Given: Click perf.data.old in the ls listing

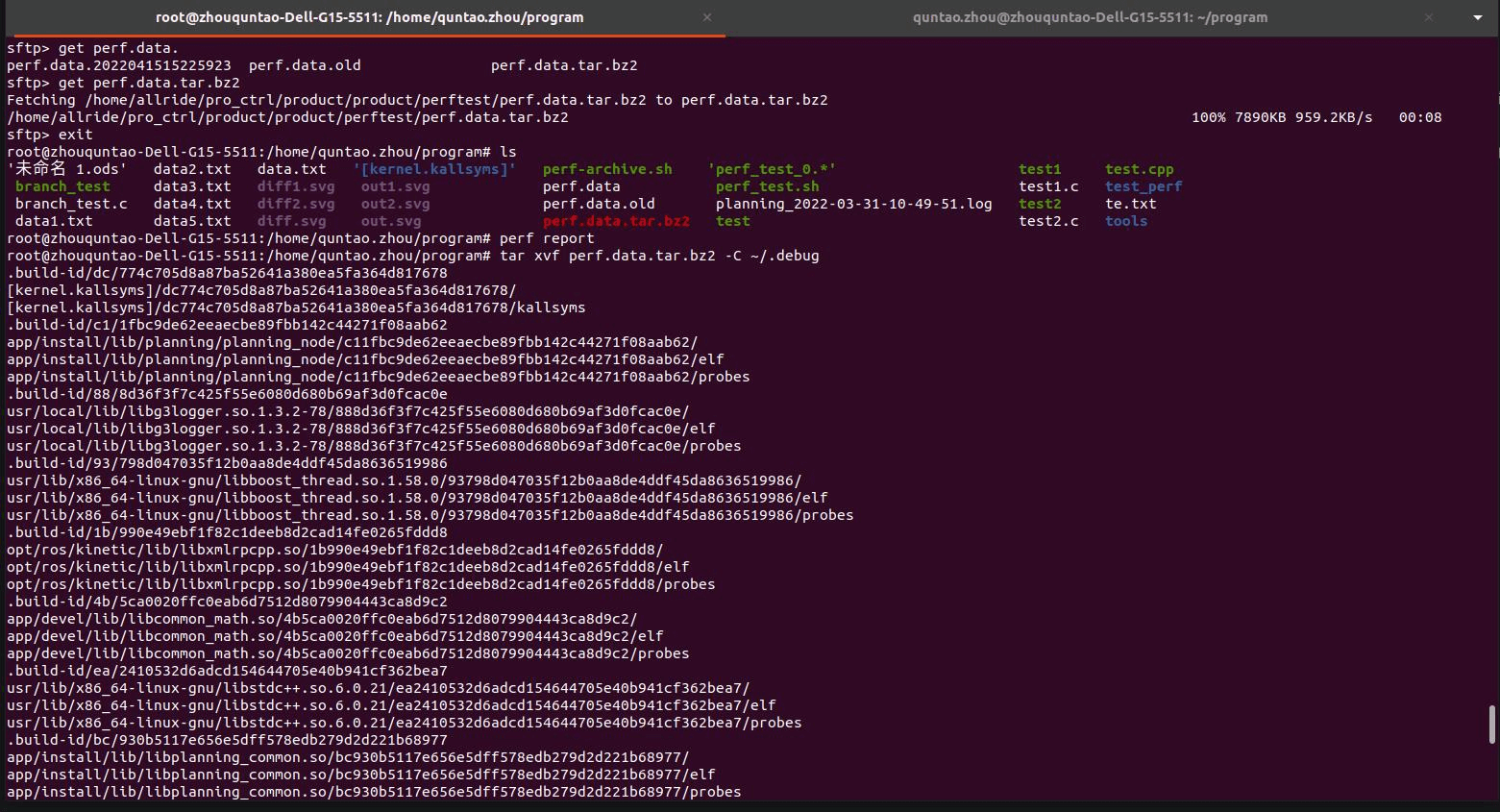Looking at the screenshot, I should pos(599,204).
